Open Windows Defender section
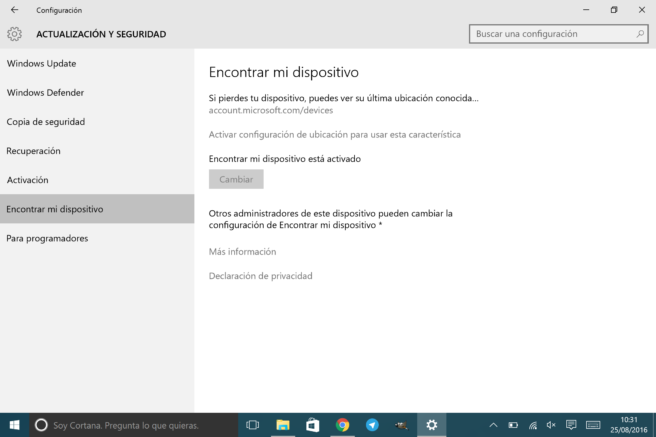Screen dimensions: 656x437 (97, 92)
